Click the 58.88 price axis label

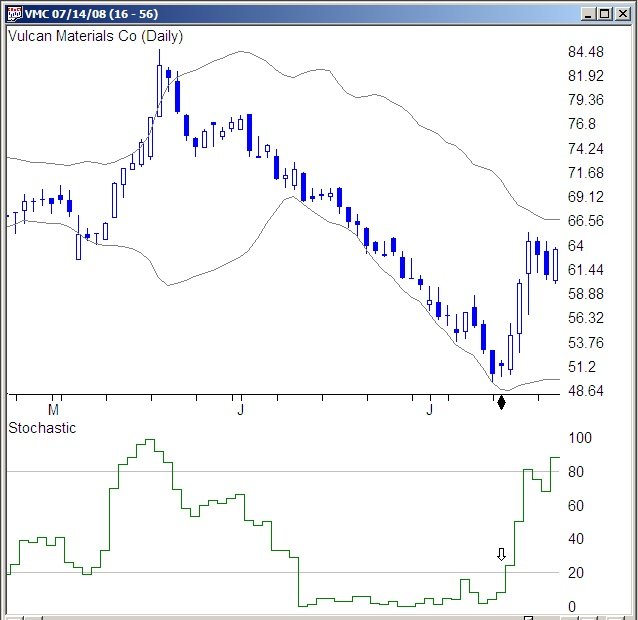coord(585,294)
